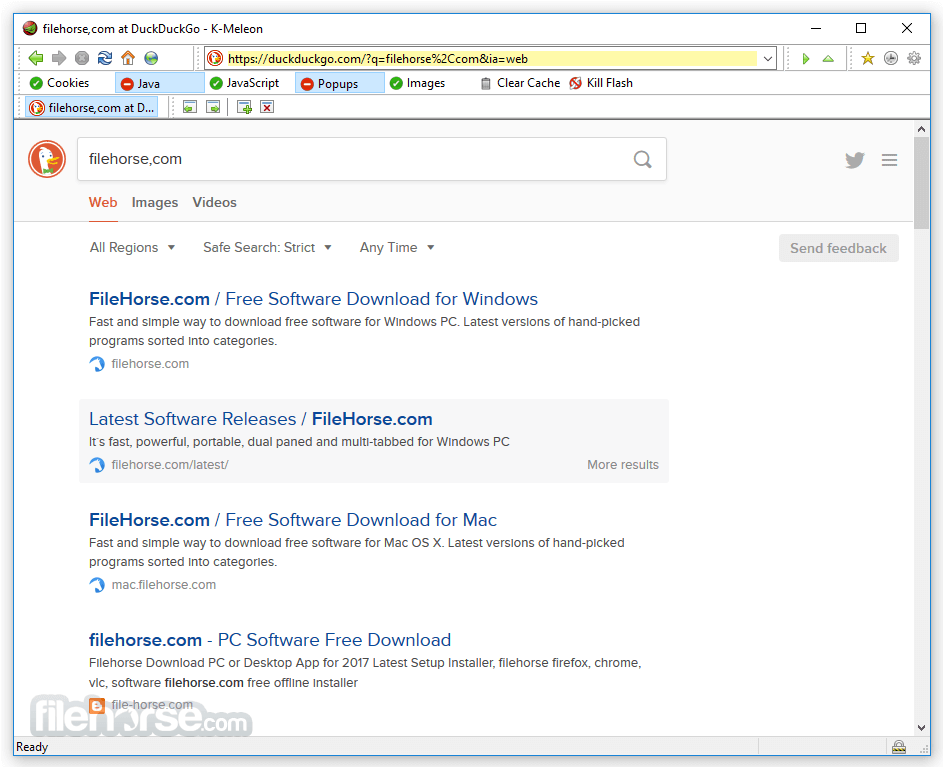
Task: Open the Safe Search: Strict dropdown
Action: [x=268, y=247]
